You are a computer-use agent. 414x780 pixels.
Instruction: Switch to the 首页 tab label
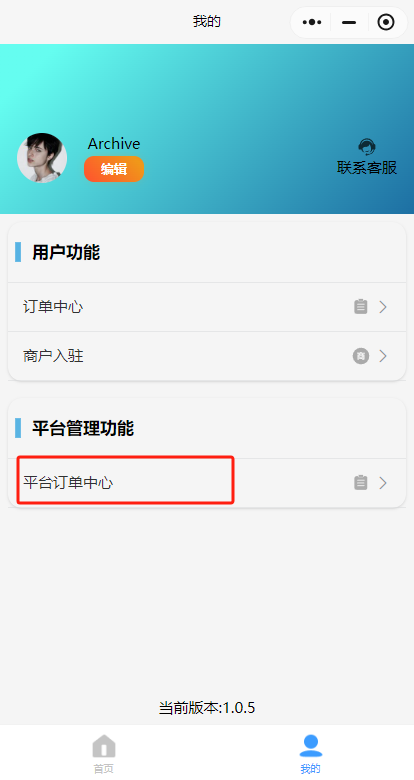point(104,769)
